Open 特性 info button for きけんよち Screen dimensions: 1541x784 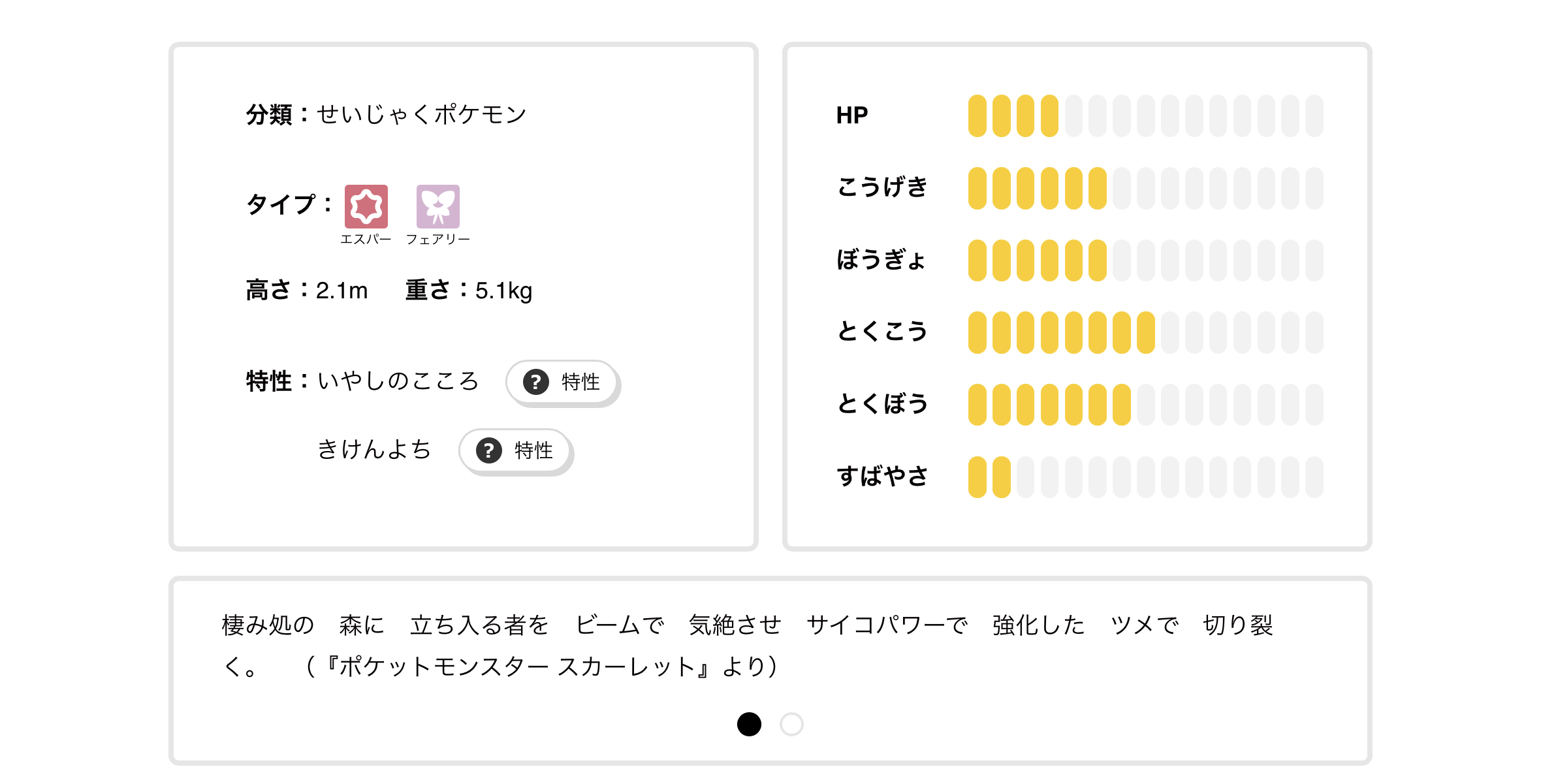click(x=516, y=450)
